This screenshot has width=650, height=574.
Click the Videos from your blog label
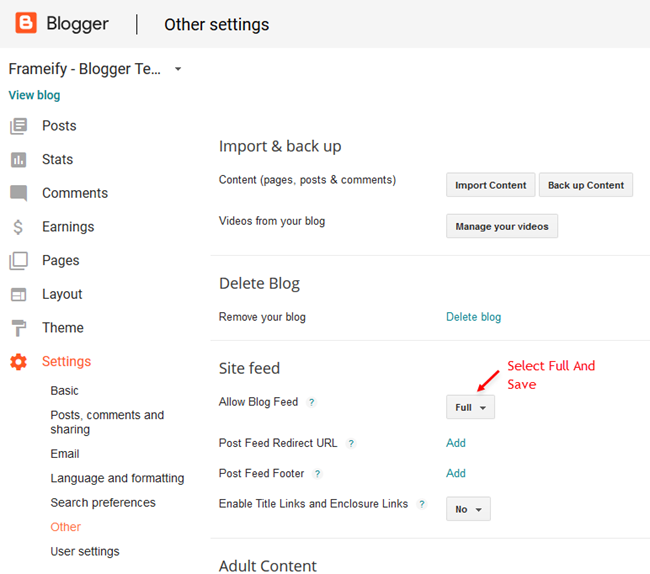tap(272, 221)
